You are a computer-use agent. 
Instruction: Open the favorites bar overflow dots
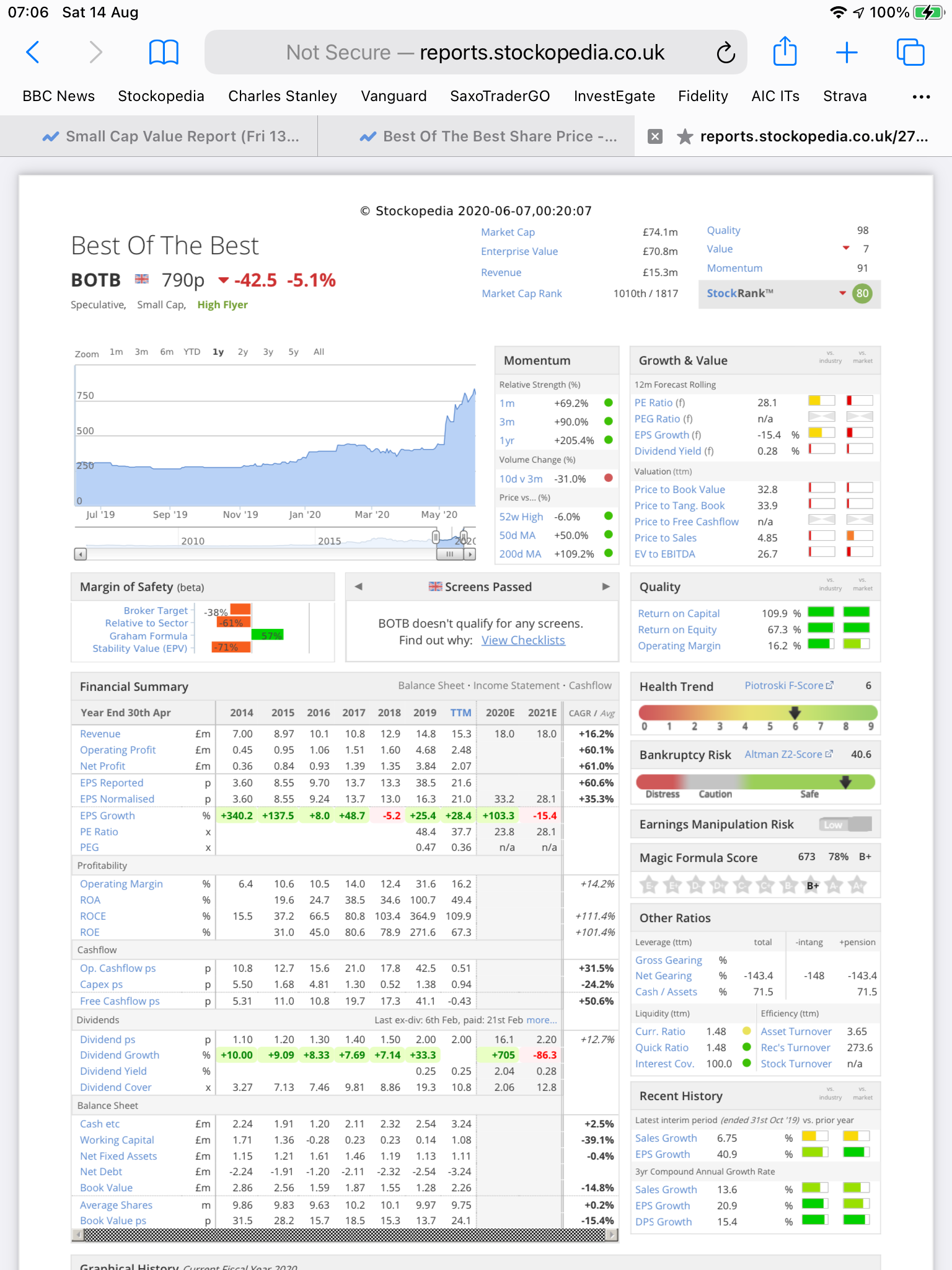coord(921,97)
